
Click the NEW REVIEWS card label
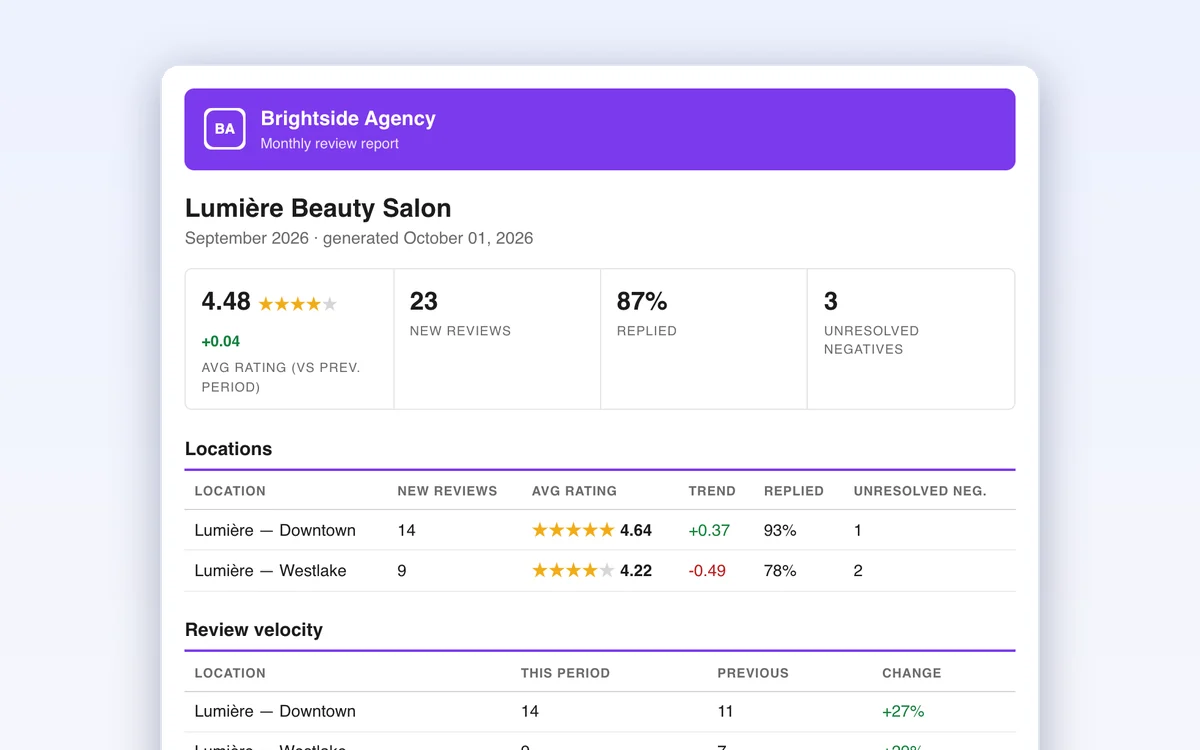460,331
